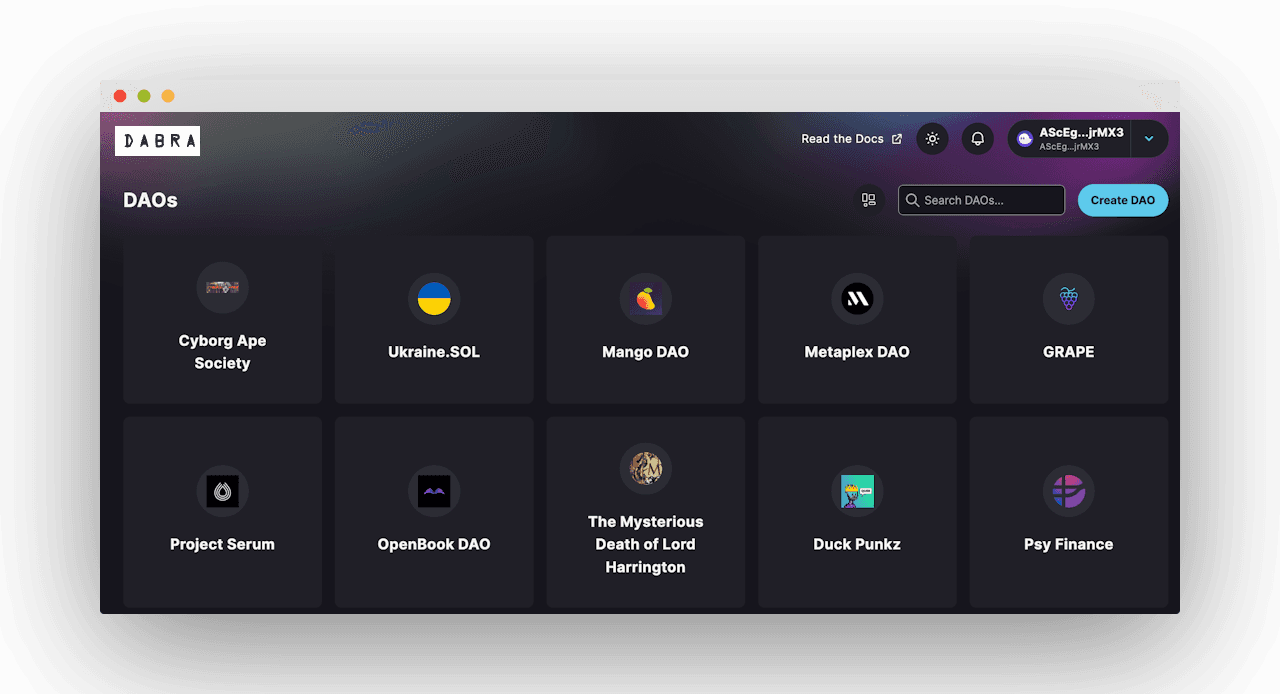
Task: Click the Metaplex DAO logo icon
Action: point(857,298)
